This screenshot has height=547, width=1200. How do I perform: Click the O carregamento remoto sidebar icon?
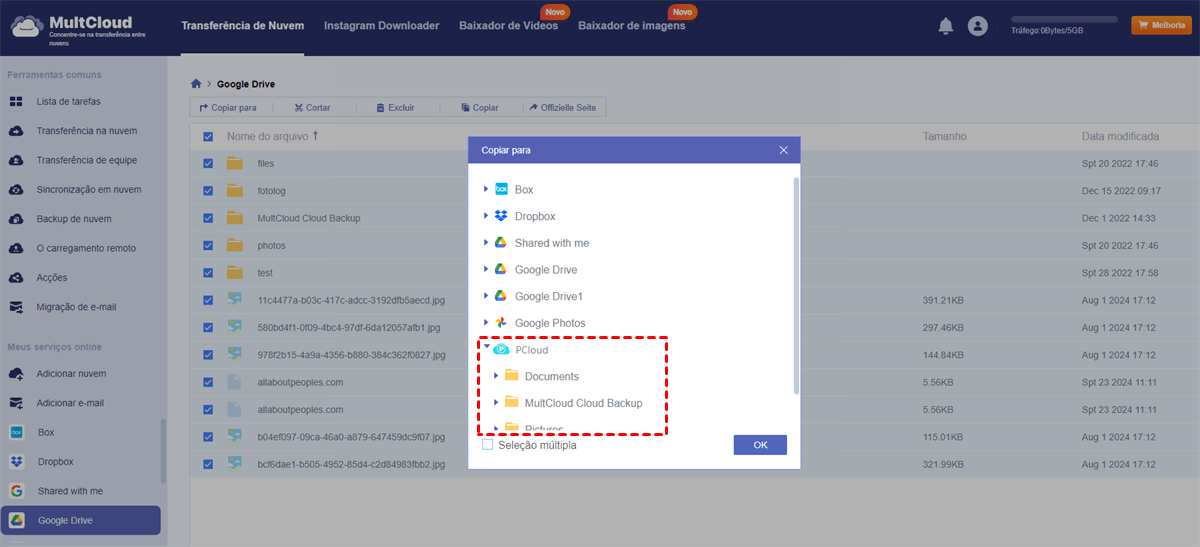(x=16, y=248)
